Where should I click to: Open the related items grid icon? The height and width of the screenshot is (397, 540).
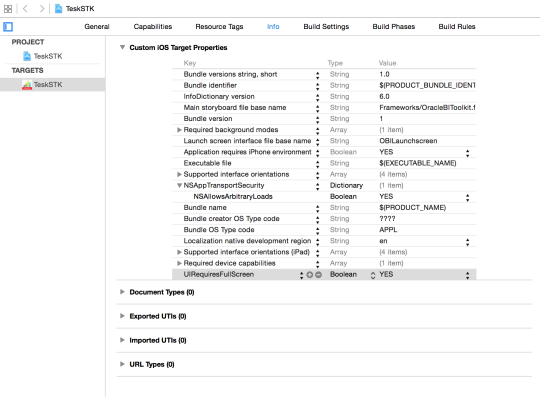pyautogui.click(x=8, y=9)
